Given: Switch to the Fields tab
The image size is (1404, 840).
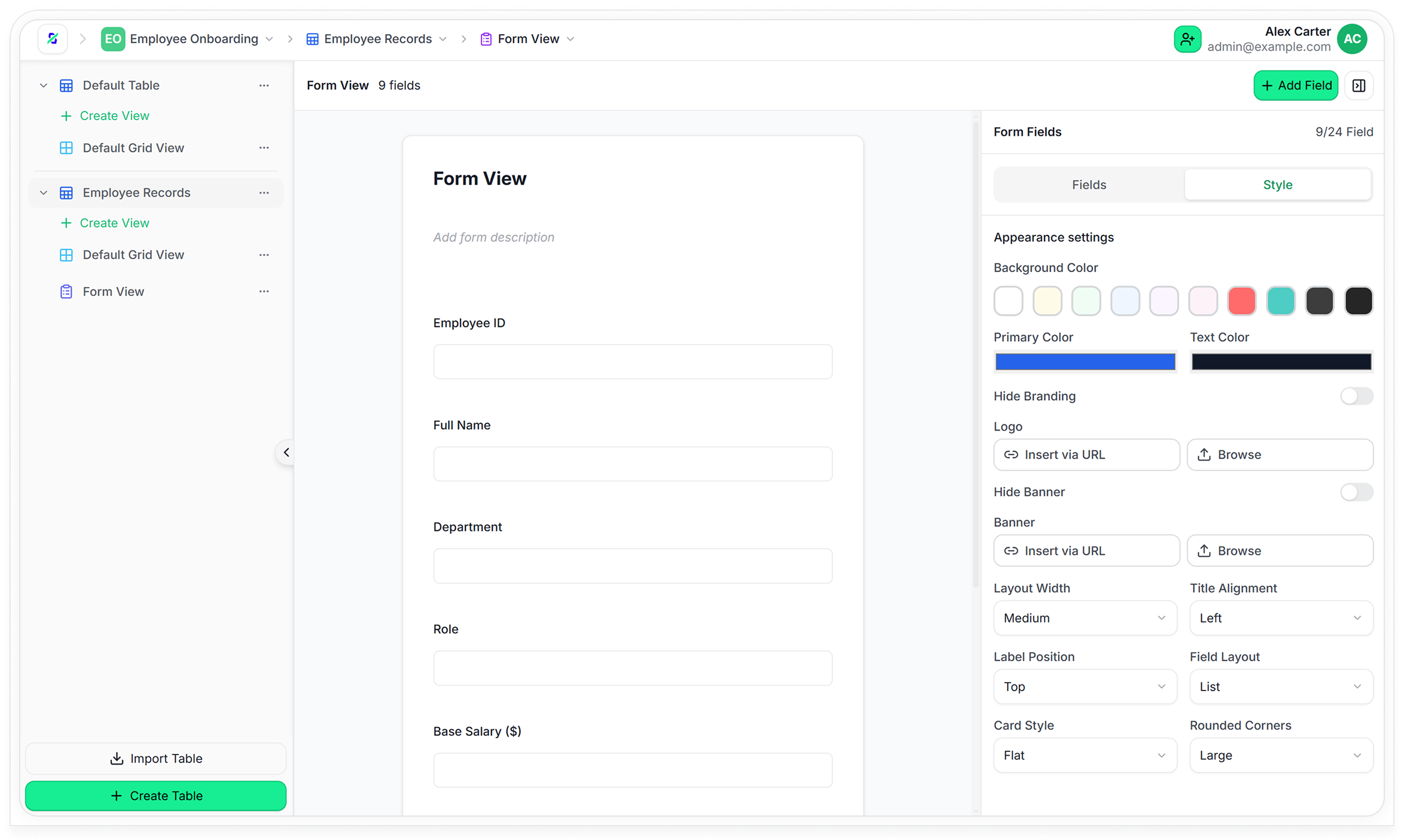Looking at the screenshot, I should click(1089, 185).
